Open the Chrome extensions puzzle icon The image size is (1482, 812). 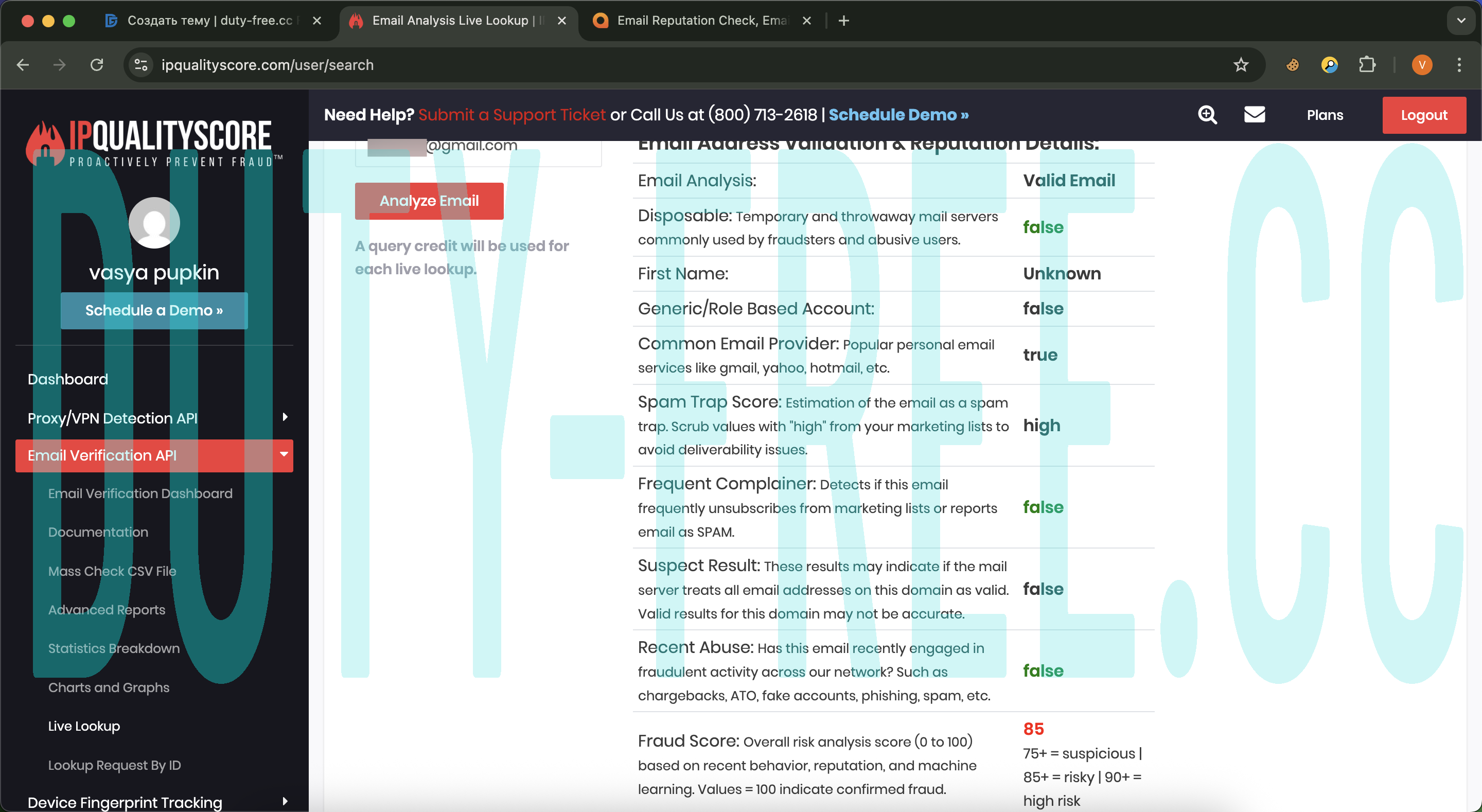(x=1367, y=65)
